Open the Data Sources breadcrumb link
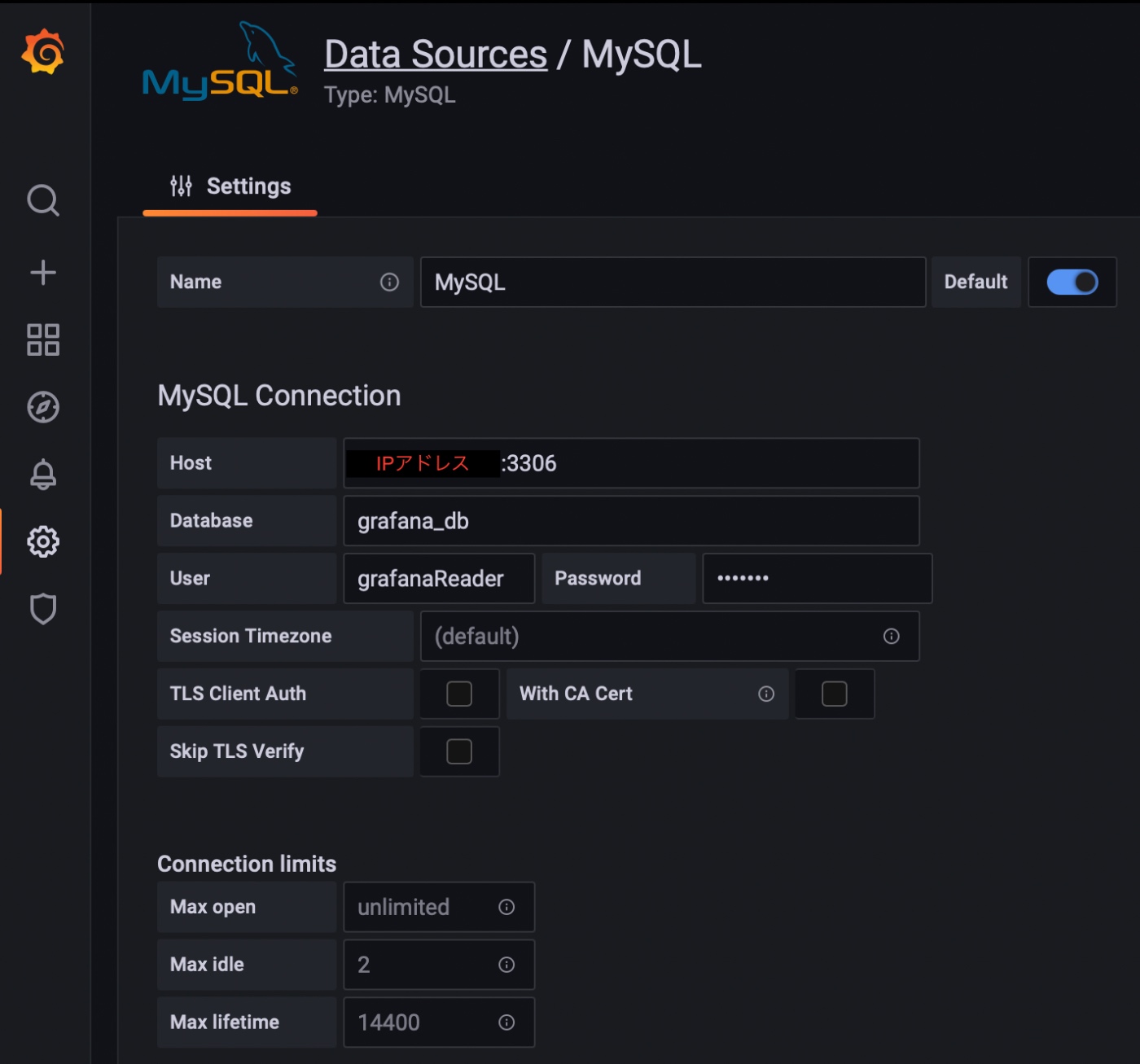The width and height of the screenshot is (1140, 1064). click(436, 55)
